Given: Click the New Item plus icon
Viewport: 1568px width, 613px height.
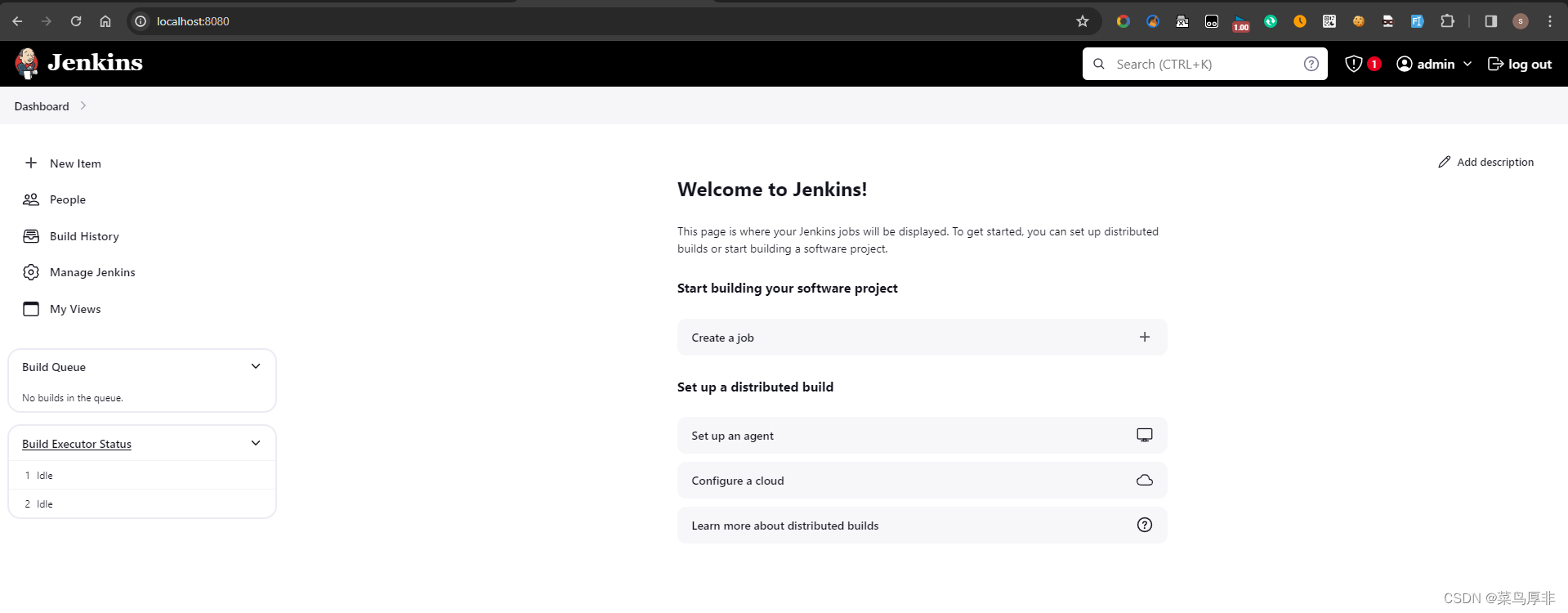Looking at the screenshot, I should [31, 163].
